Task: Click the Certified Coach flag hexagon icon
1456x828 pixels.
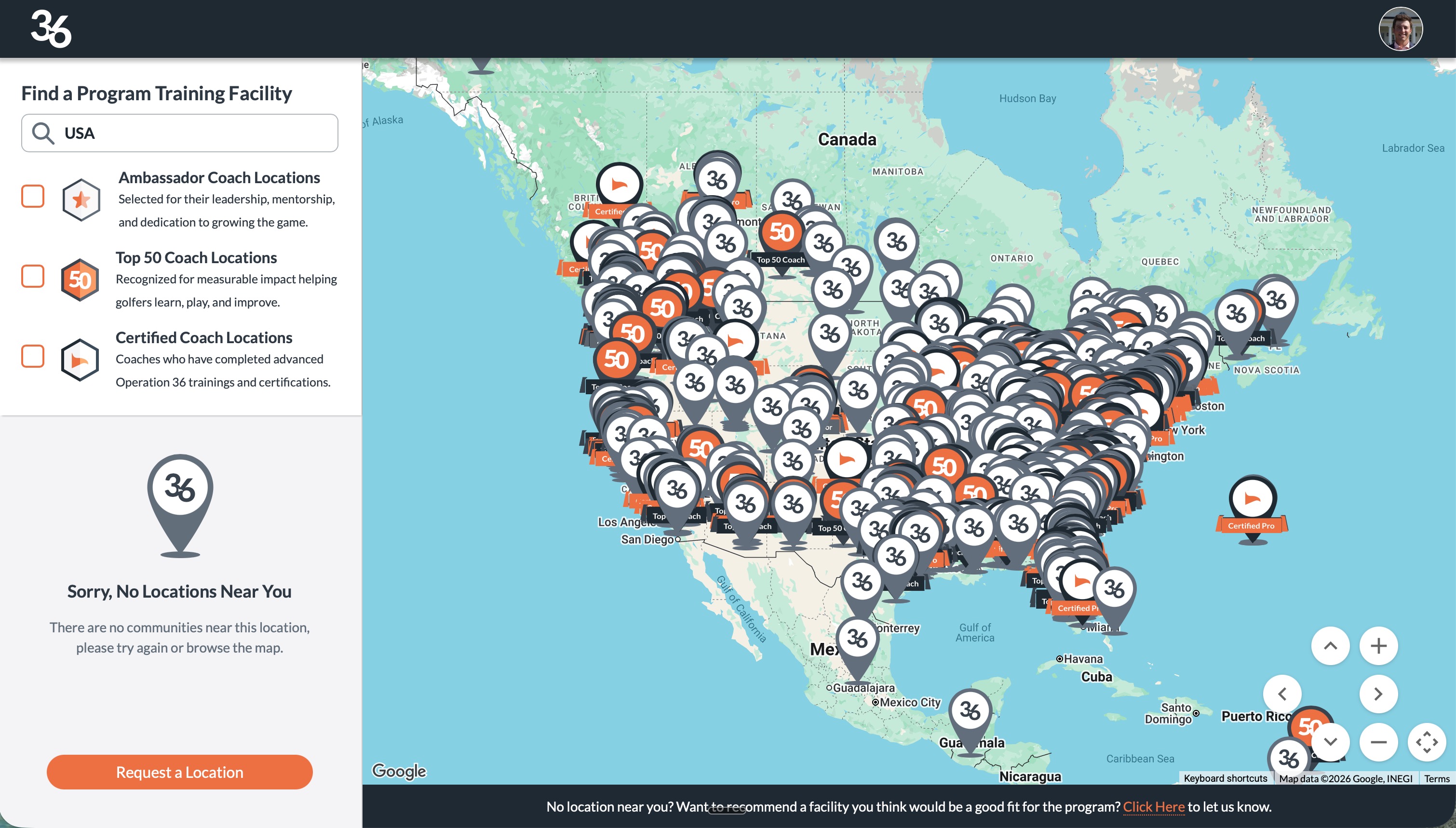Action: click(x=80, y=360)
